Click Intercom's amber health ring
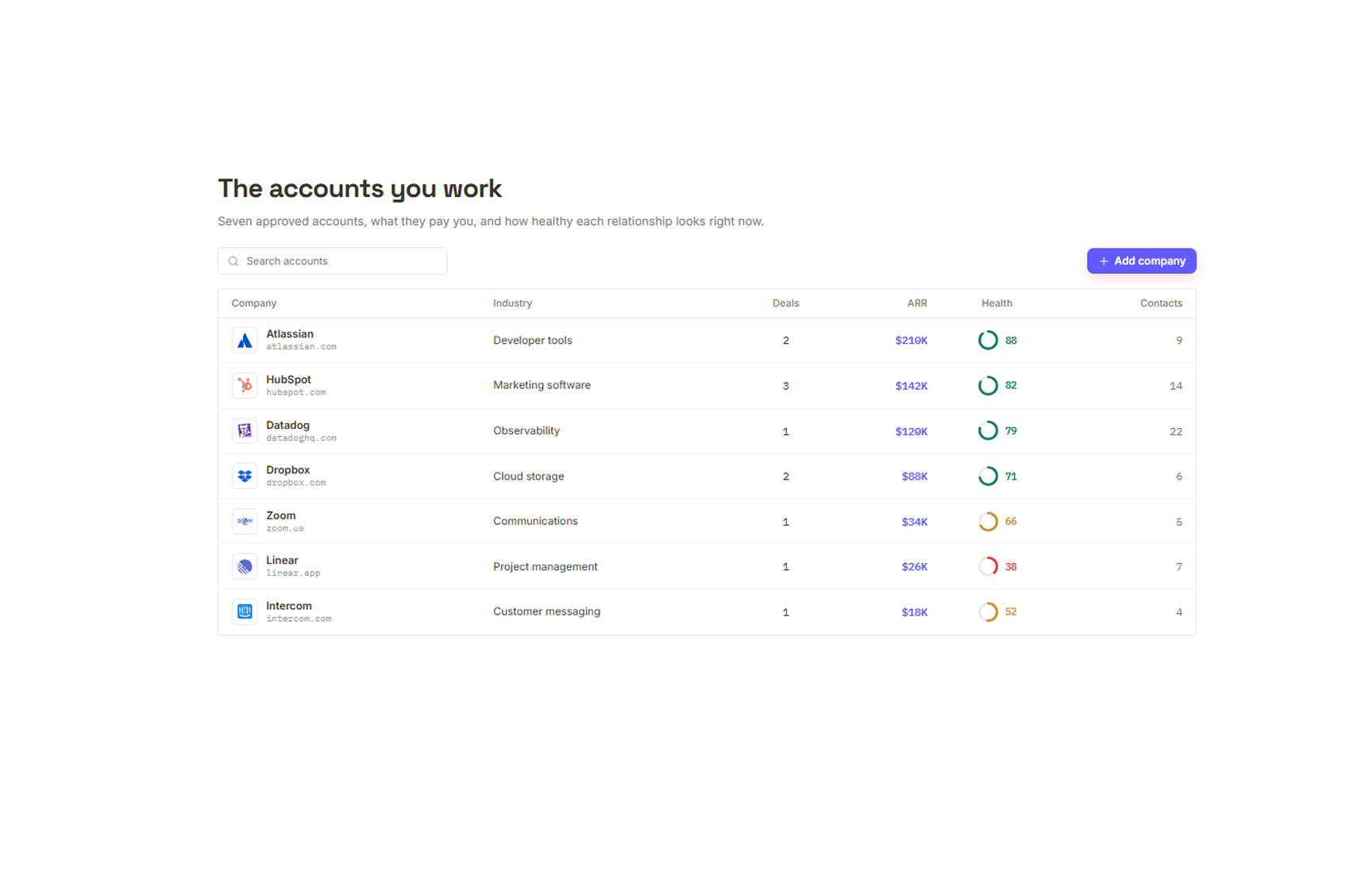Viewport: 1372px width, 887px height. pyautogui.click(x=988, y=612)
